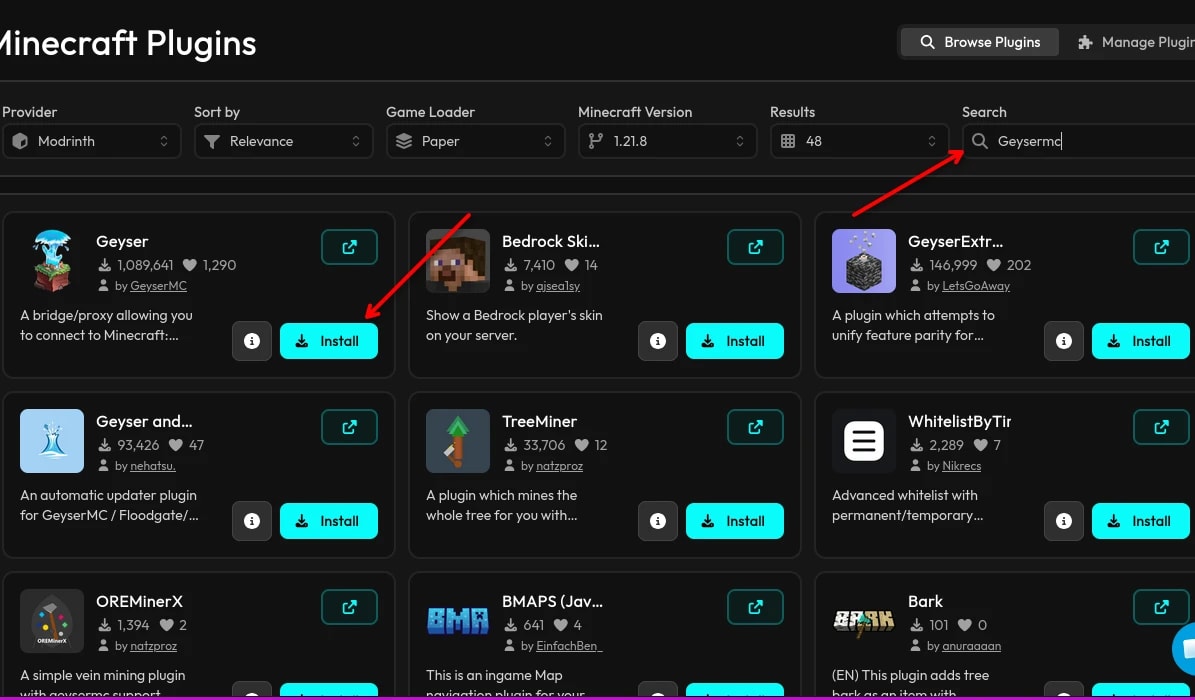Open OREMinerX external link icon
Screen dimensions: 1195x700
(x=349, y=607)
